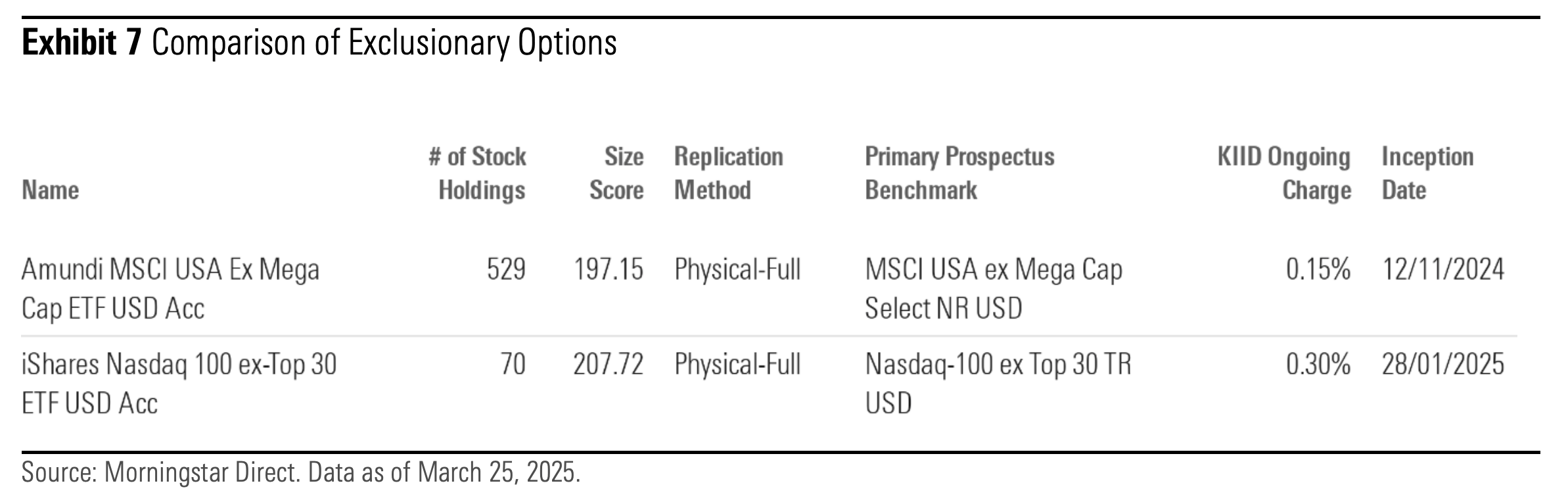Select the KIID Ongoing Charge header

(x=1283, y=173)
